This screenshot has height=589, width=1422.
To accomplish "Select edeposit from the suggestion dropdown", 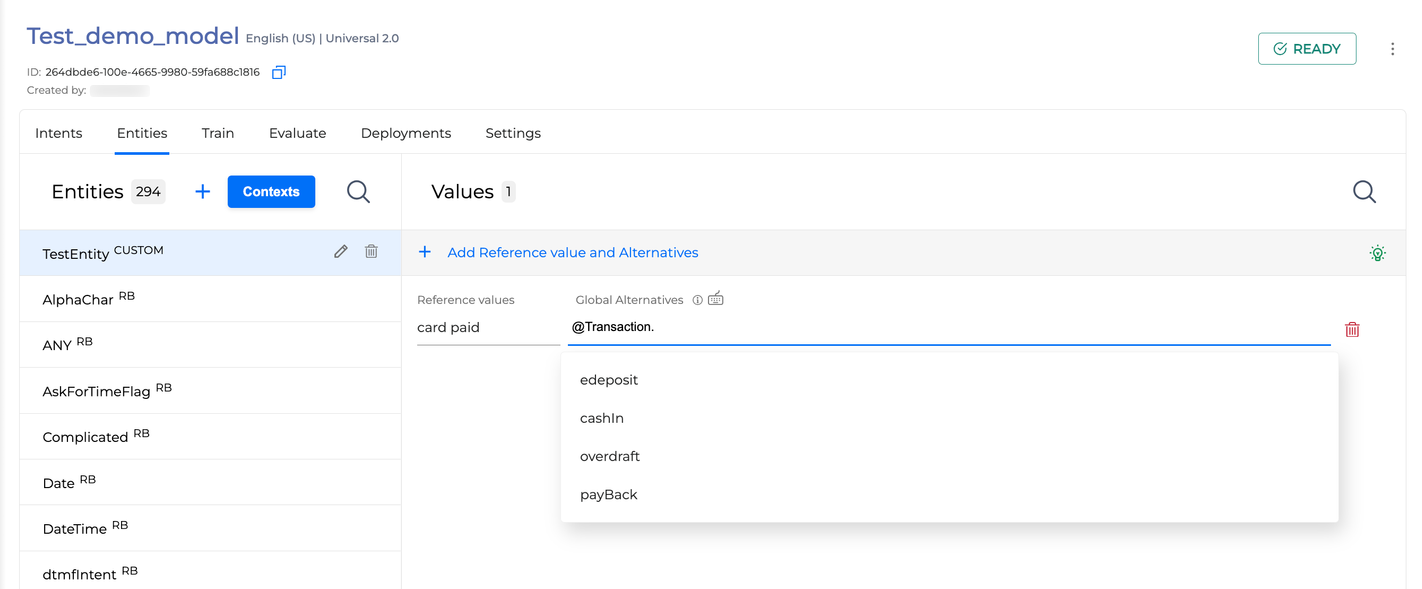I will [608, 380].
